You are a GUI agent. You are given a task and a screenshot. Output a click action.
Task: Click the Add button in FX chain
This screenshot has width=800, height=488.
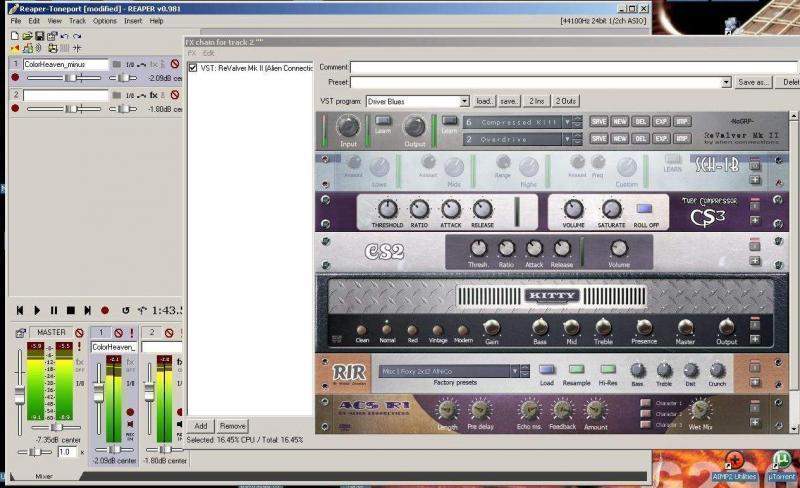pyautogui.click(x=201, y=426)
